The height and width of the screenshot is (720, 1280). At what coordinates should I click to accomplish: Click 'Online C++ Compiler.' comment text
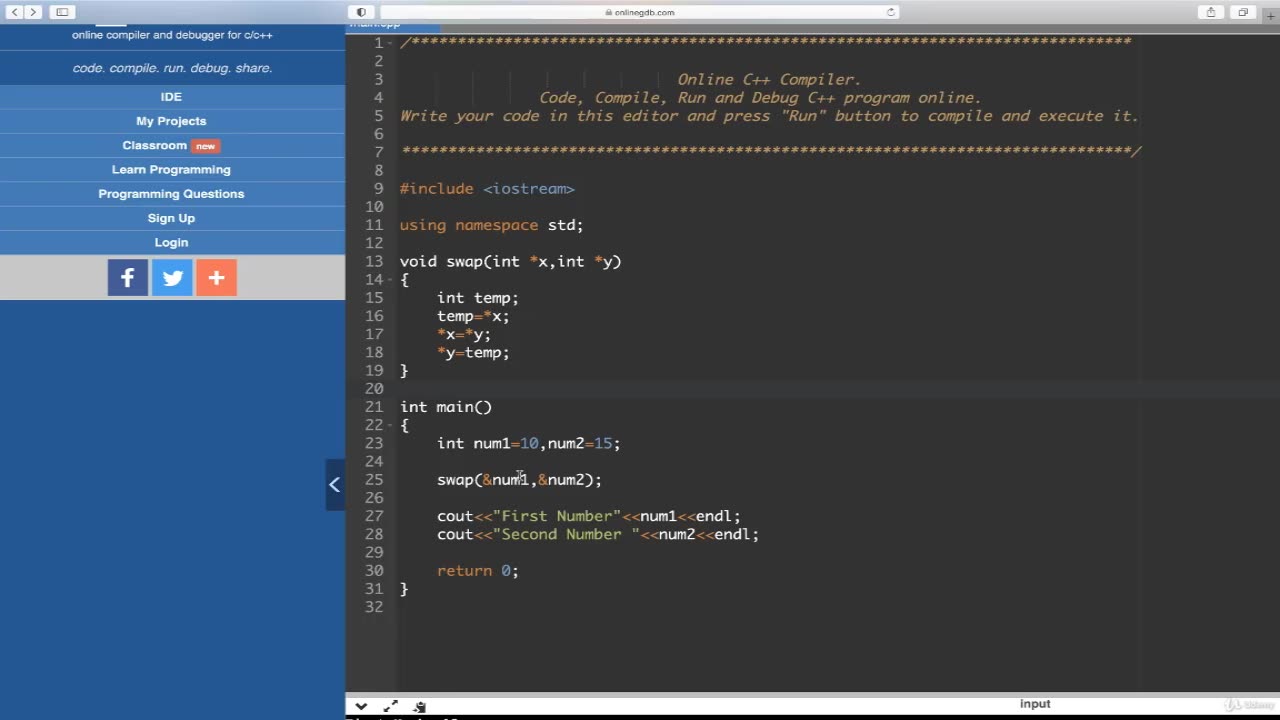769,80
